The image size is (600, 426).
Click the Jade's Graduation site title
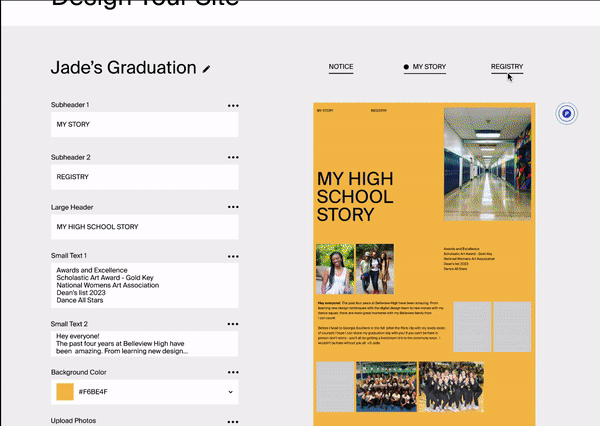coord(124,68)
